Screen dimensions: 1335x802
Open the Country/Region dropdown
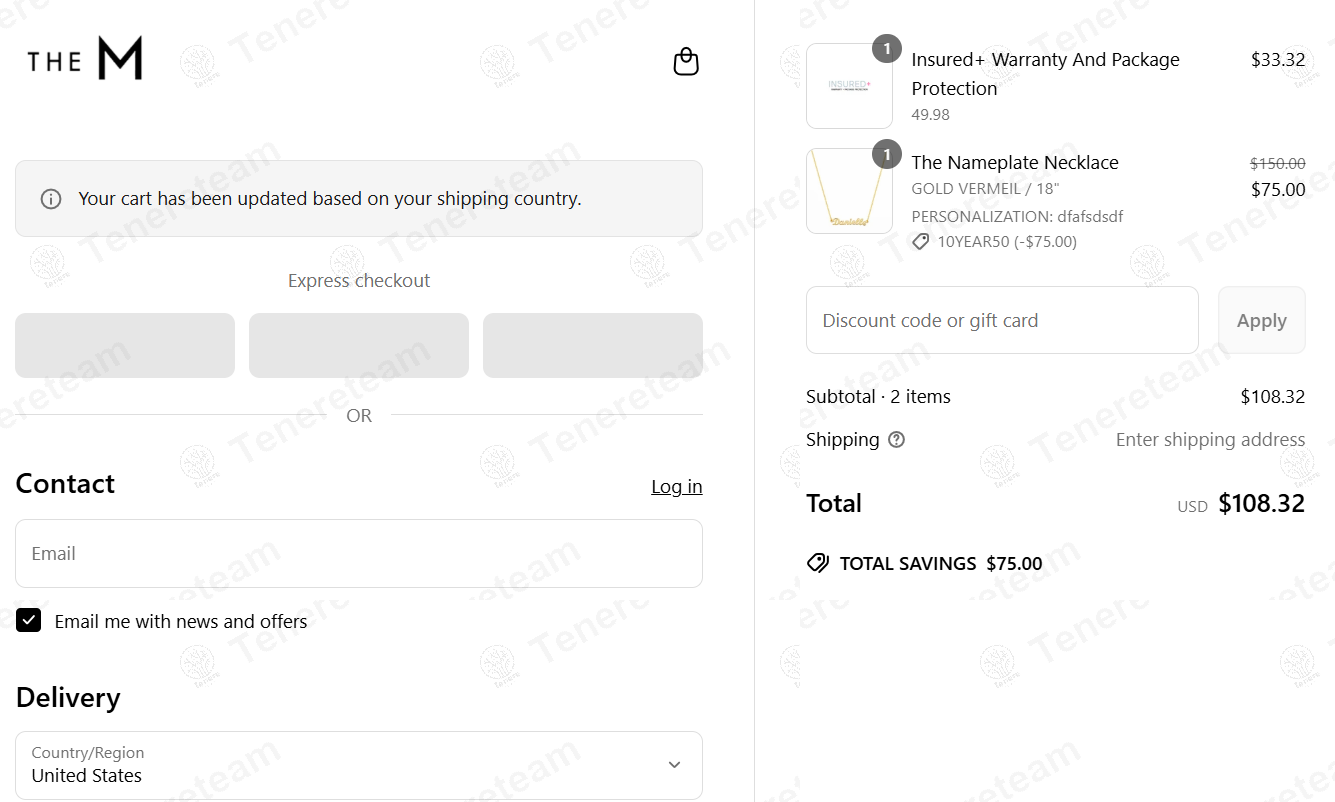[359, 765]
